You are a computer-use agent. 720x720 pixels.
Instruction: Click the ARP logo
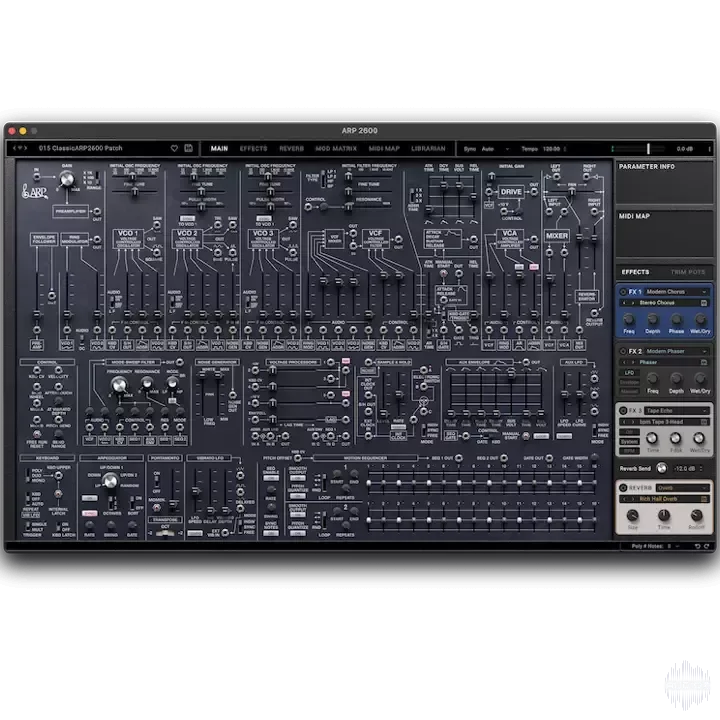click(x=34, y=191)
